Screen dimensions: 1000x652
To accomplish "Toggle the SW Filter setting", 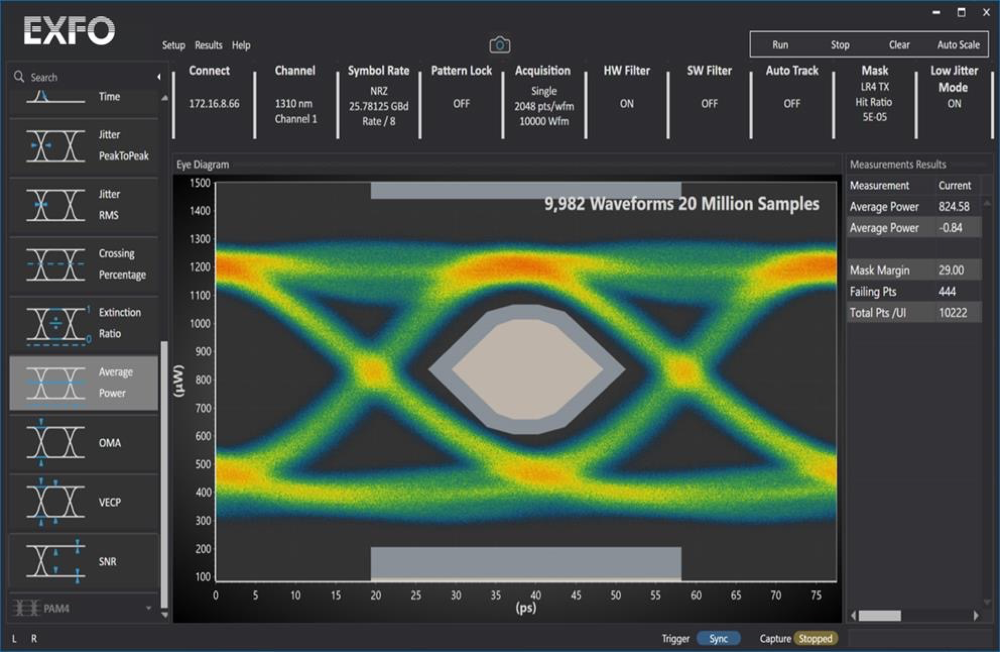I will (x=709, y=103).
